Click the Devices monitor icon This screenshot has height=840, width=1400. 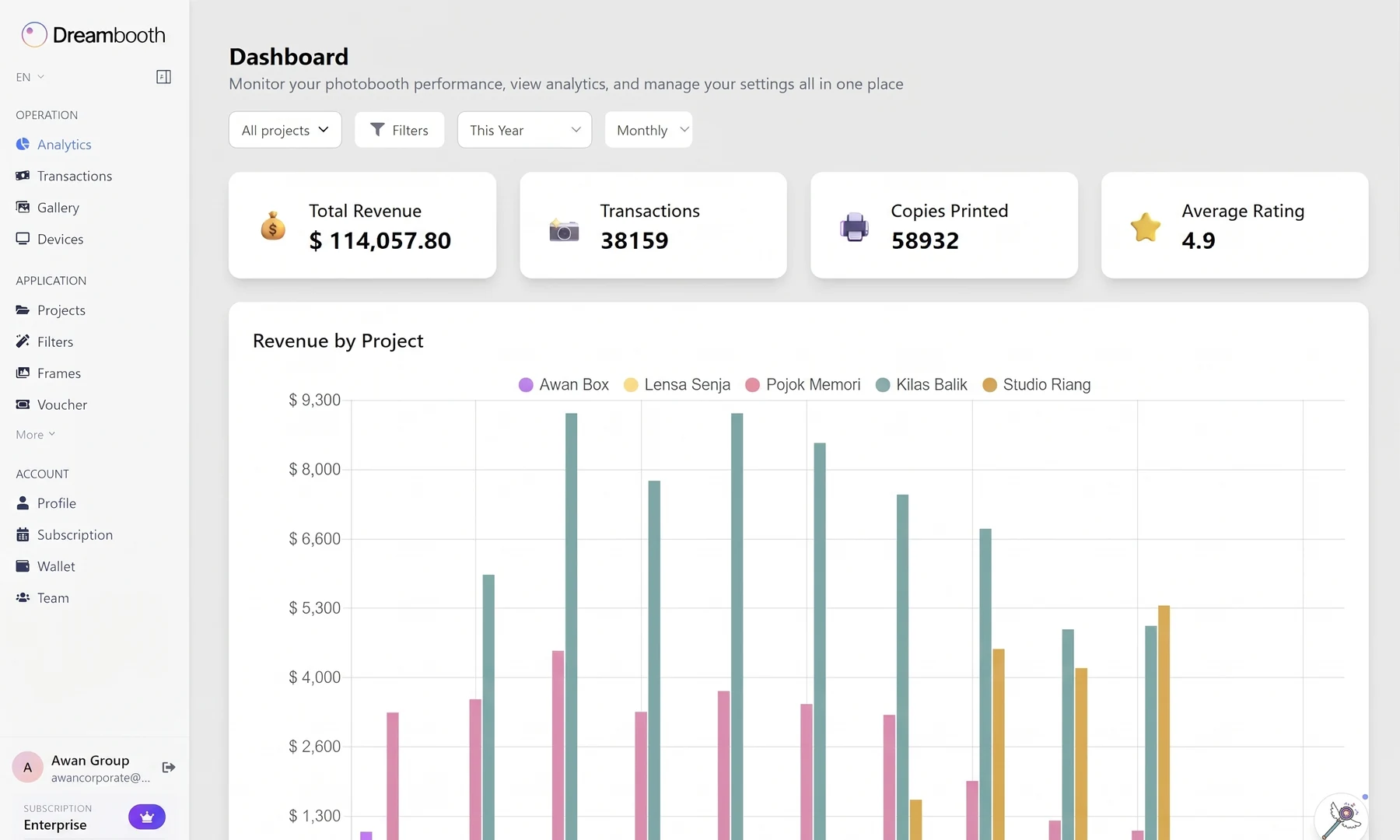[23, 239]
